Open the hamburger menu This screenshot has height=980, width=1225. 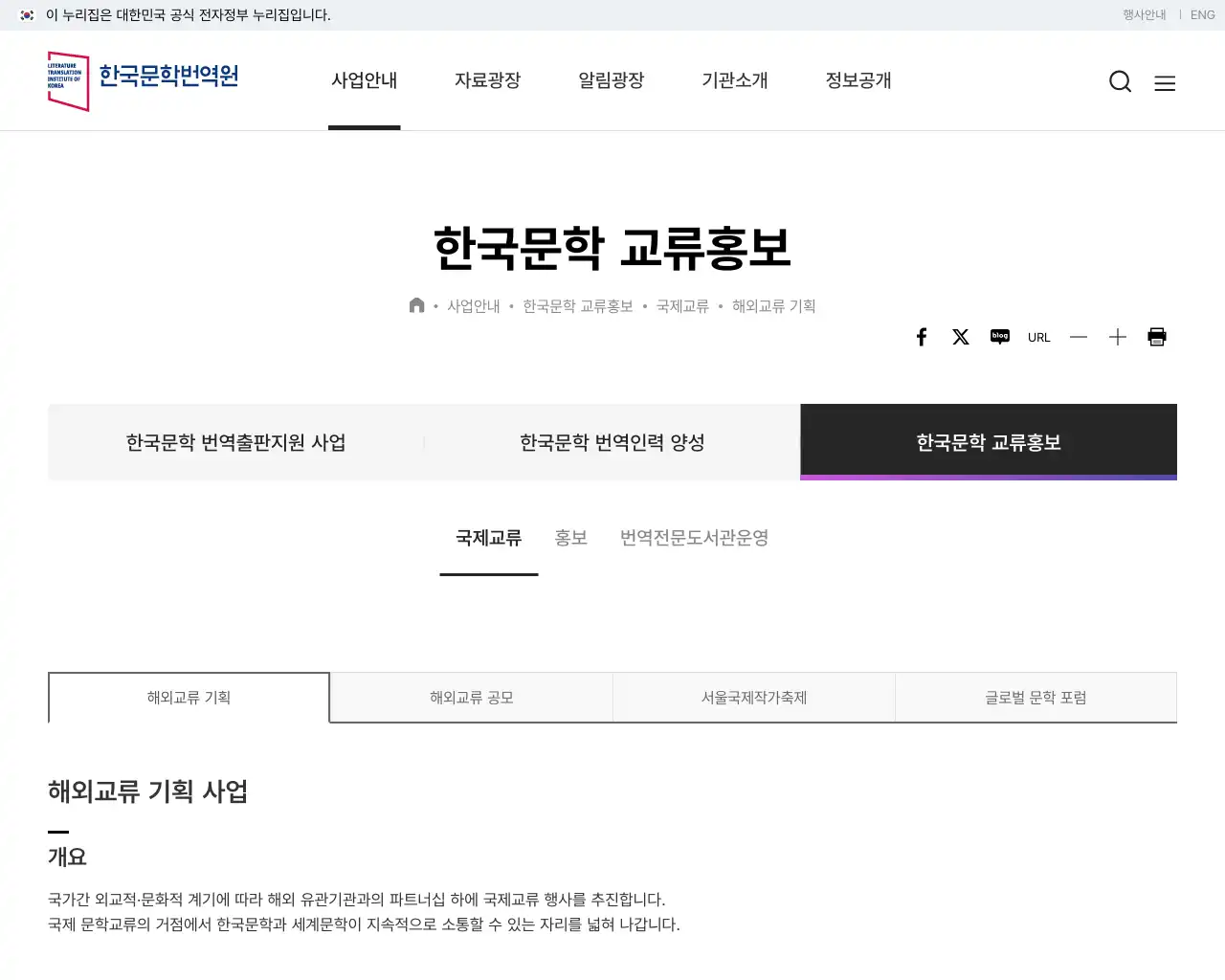click(1165, 83)
